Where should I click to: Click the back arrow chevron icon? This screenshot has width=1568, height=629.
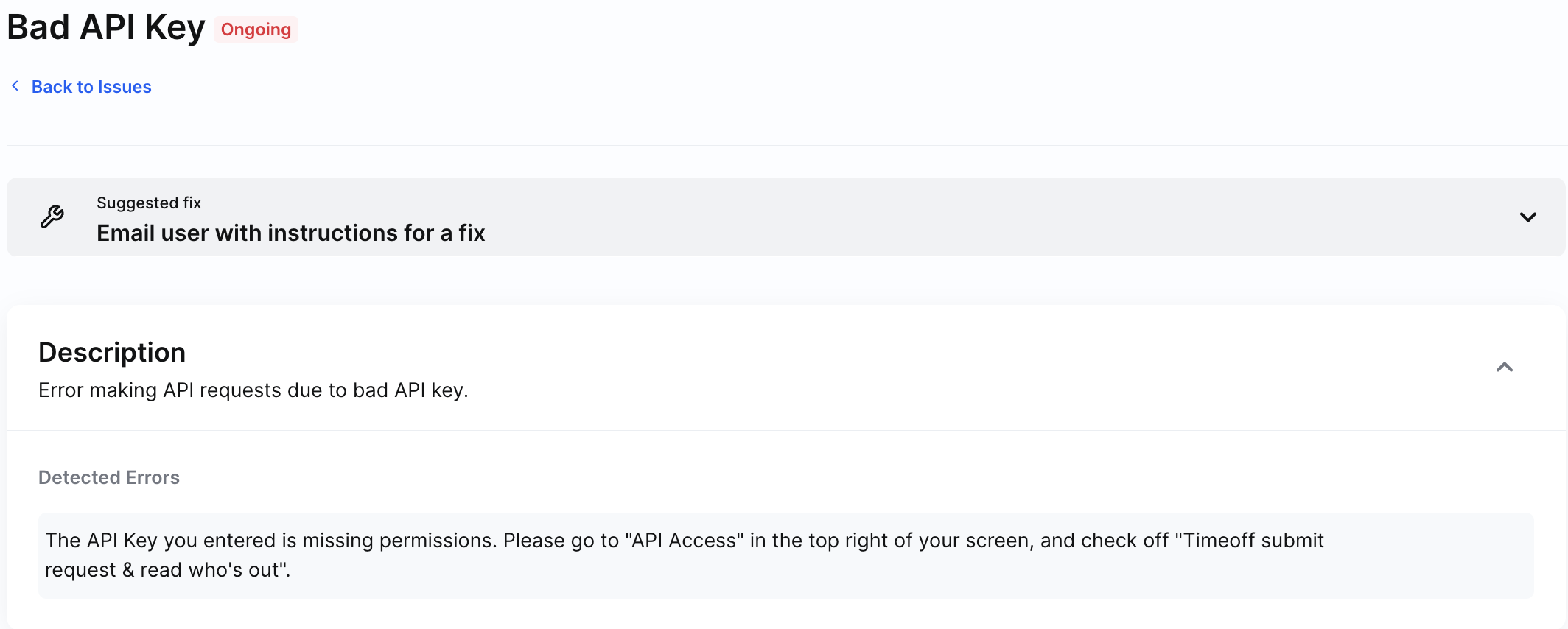[x=15, y=86]
